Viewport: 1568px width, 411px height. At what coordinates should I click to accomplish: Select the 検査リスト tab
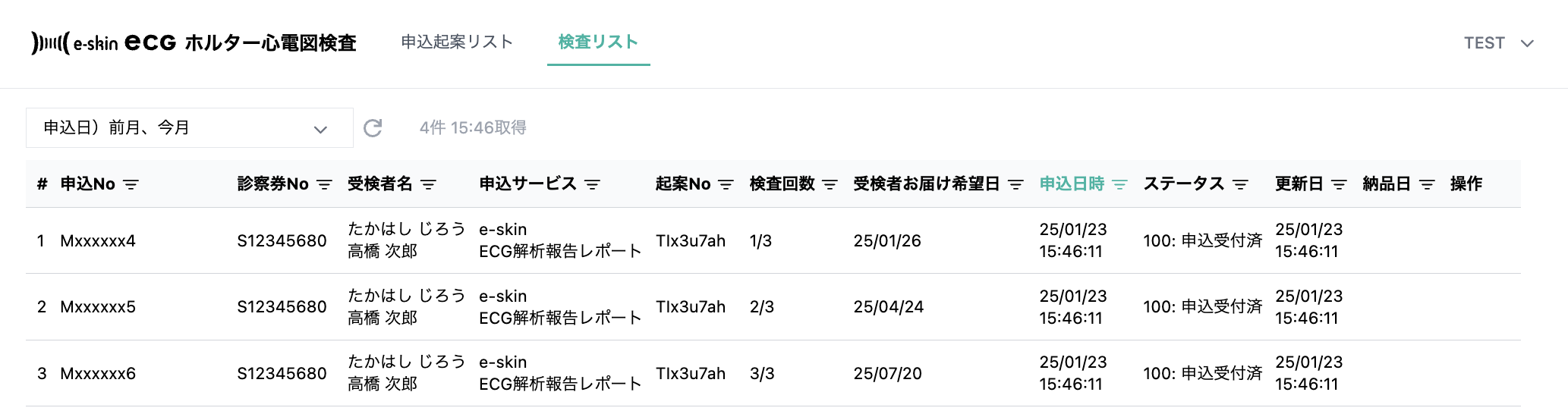[x=598, y=42]
